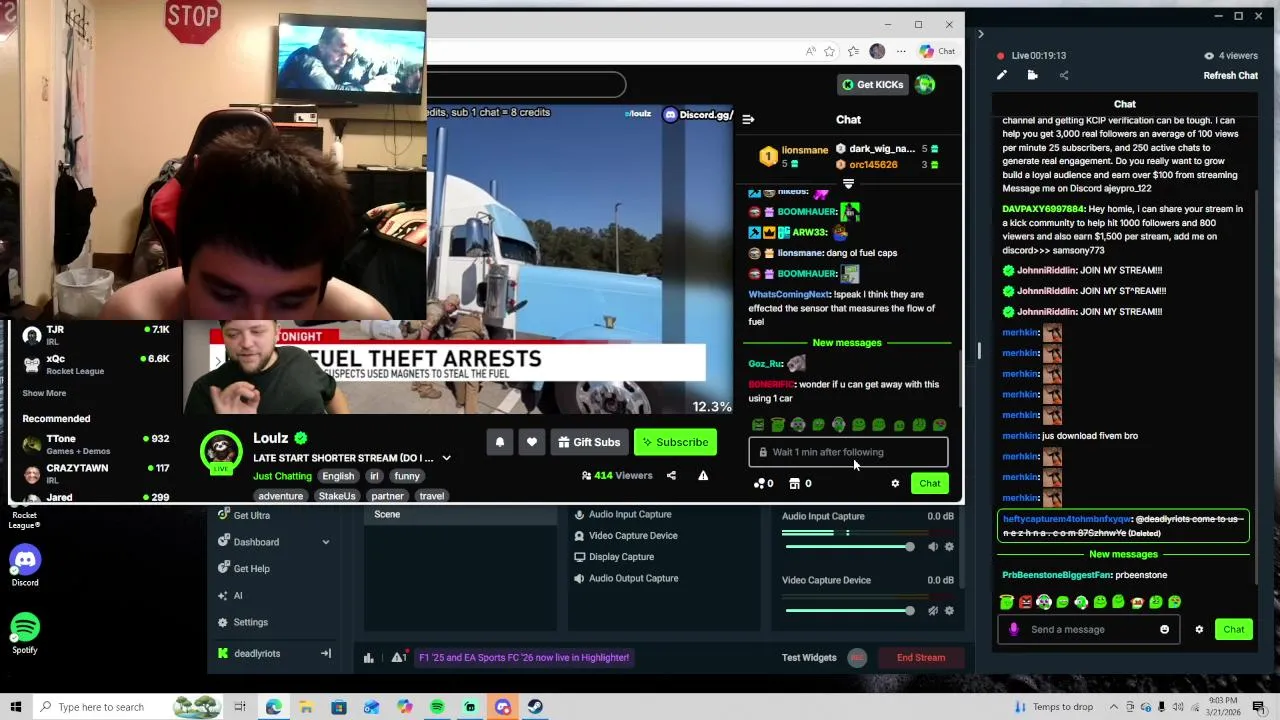
Task: Follow Loulz with the heart icon
Action: 532,442
